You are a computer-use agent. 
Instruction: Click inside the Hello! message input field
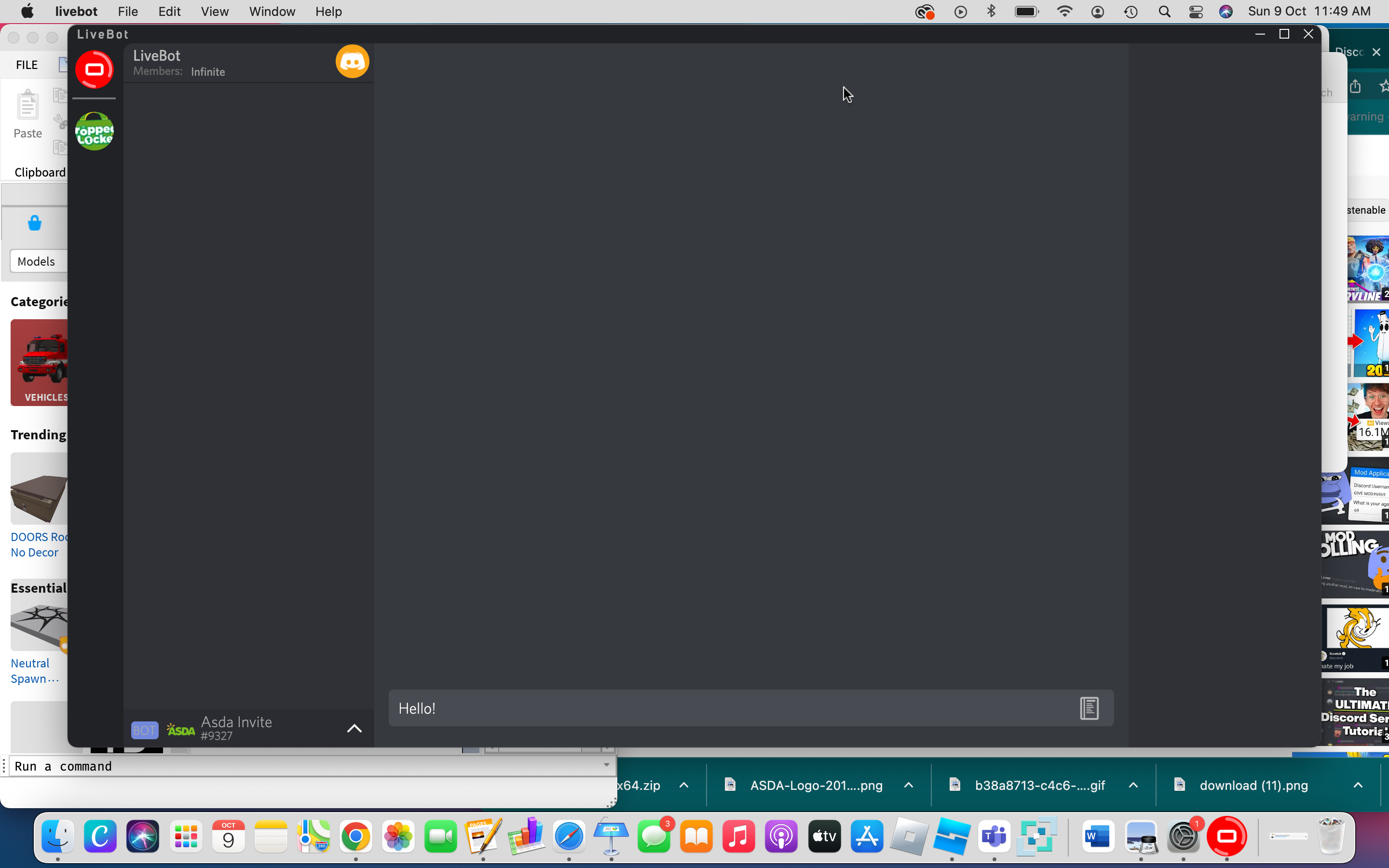click(689, 708)
